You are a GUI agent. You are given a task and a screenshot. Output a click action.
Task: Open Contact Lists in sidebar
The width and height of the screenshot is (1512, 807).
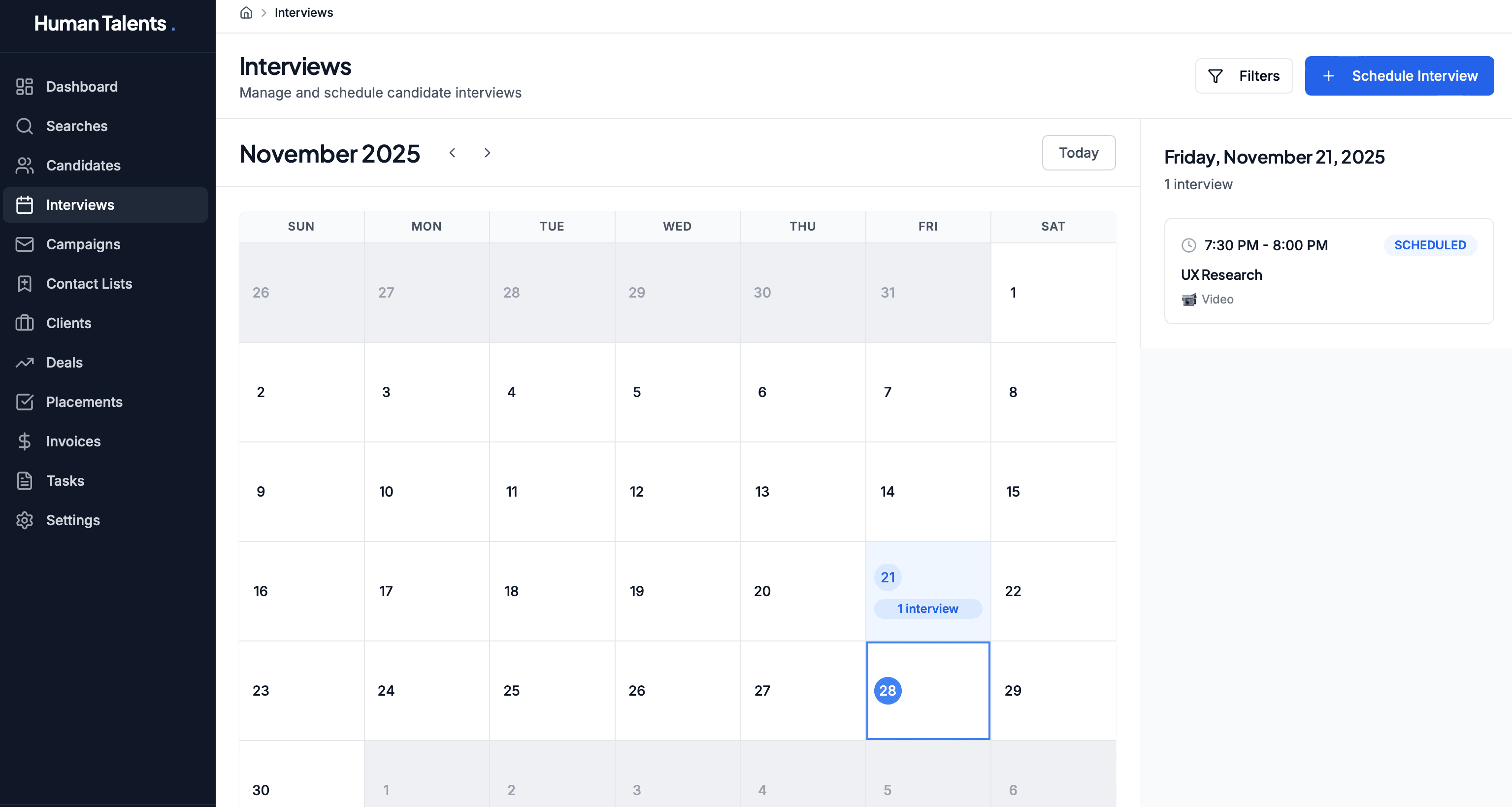click(89, 284)
